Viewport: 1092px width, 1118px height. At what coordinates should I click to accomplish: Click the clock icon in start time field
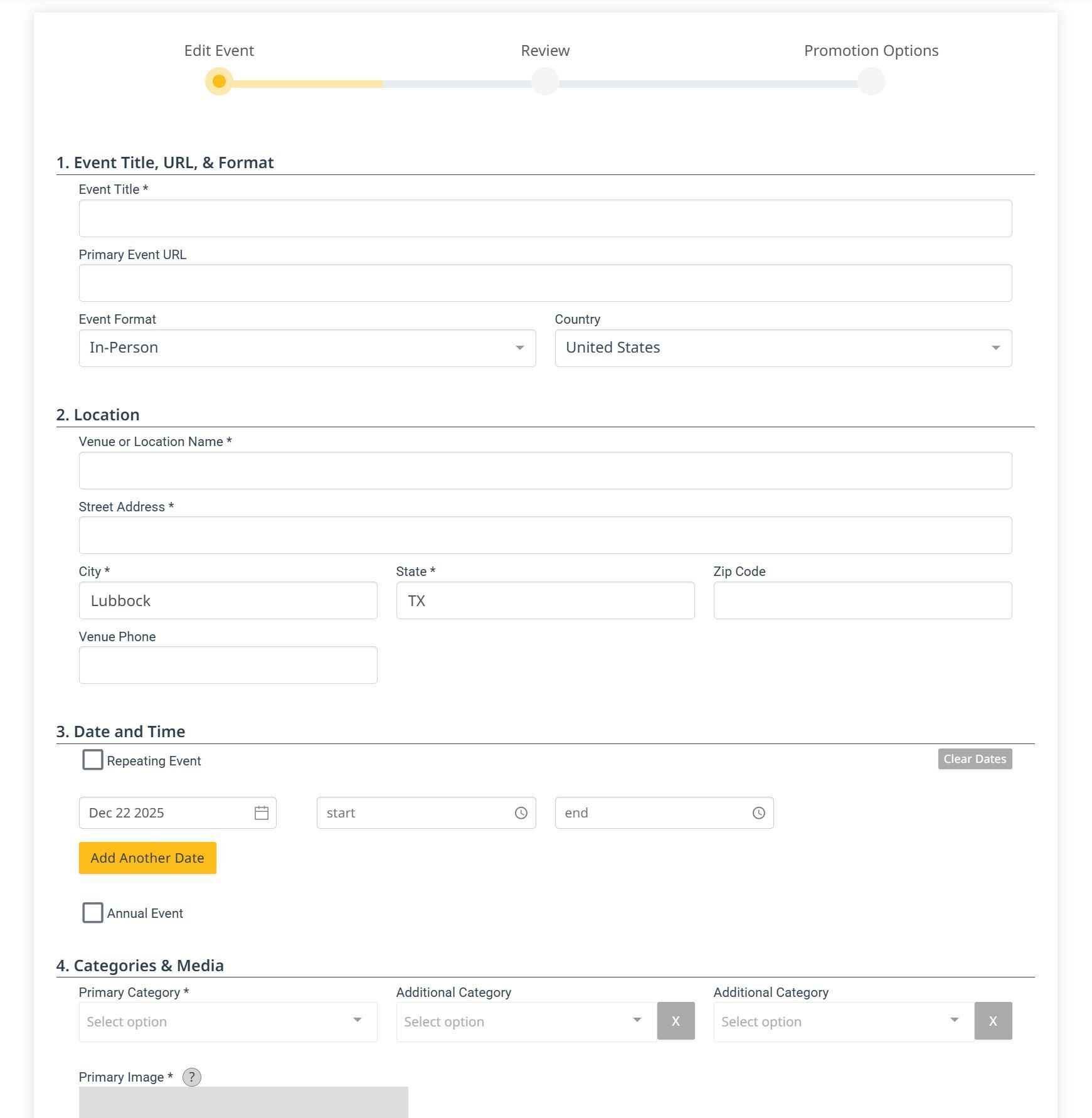(x=521, y=813)
